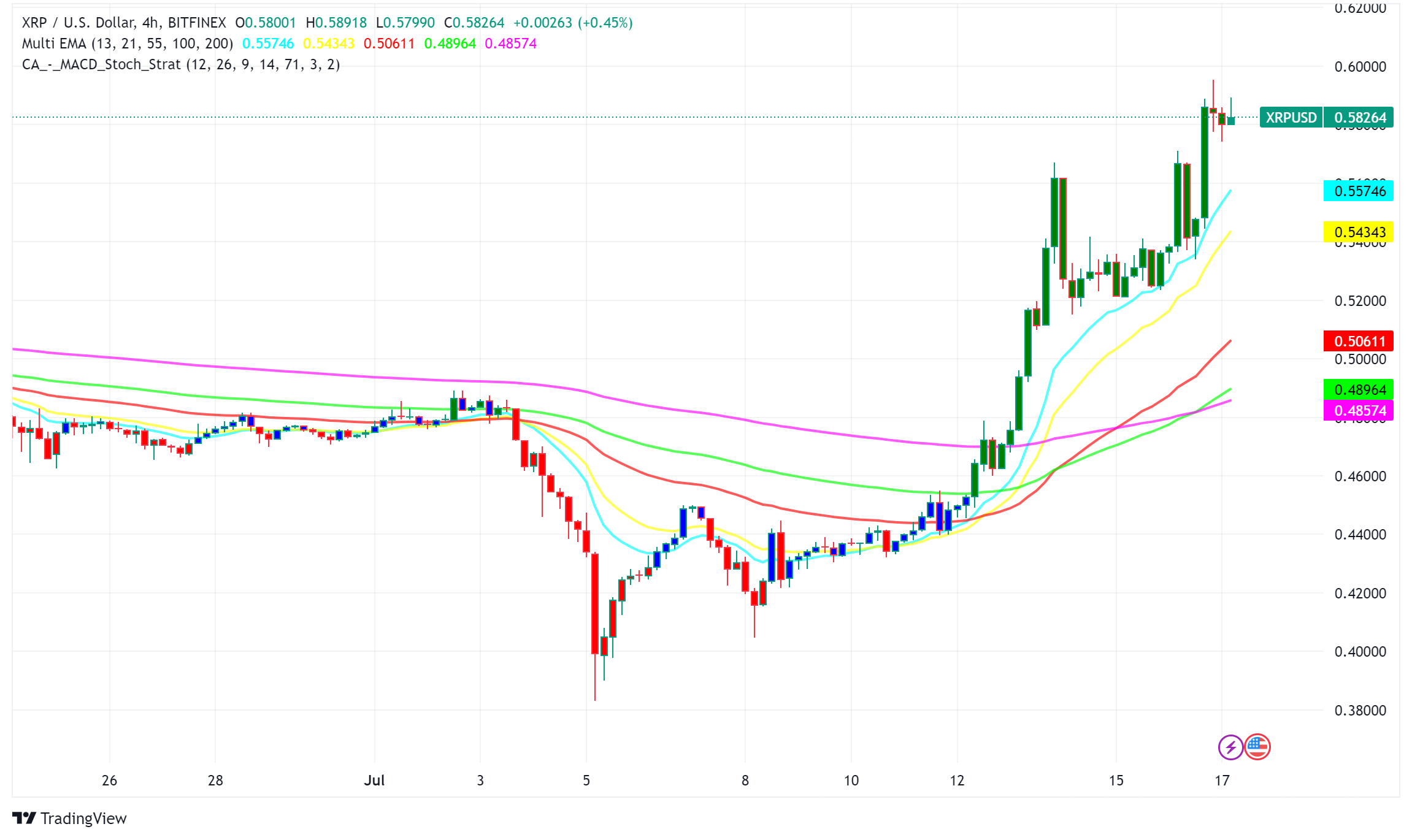The image size is (1412, 840).
Task: Select the Multi EMA indicator legend
Action: click(128, 44)
